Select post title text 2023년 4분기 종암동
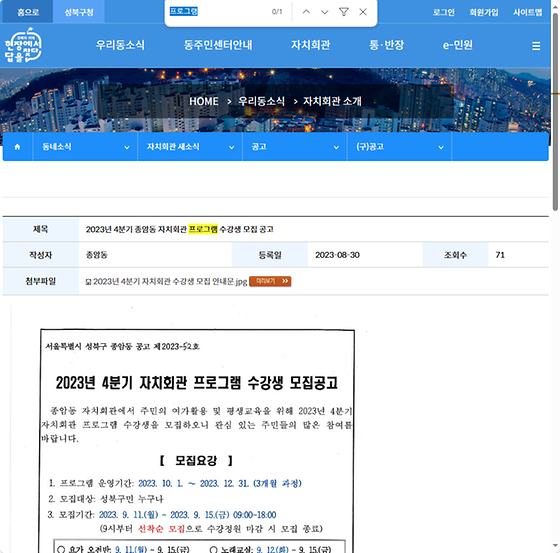 [120, 229]
